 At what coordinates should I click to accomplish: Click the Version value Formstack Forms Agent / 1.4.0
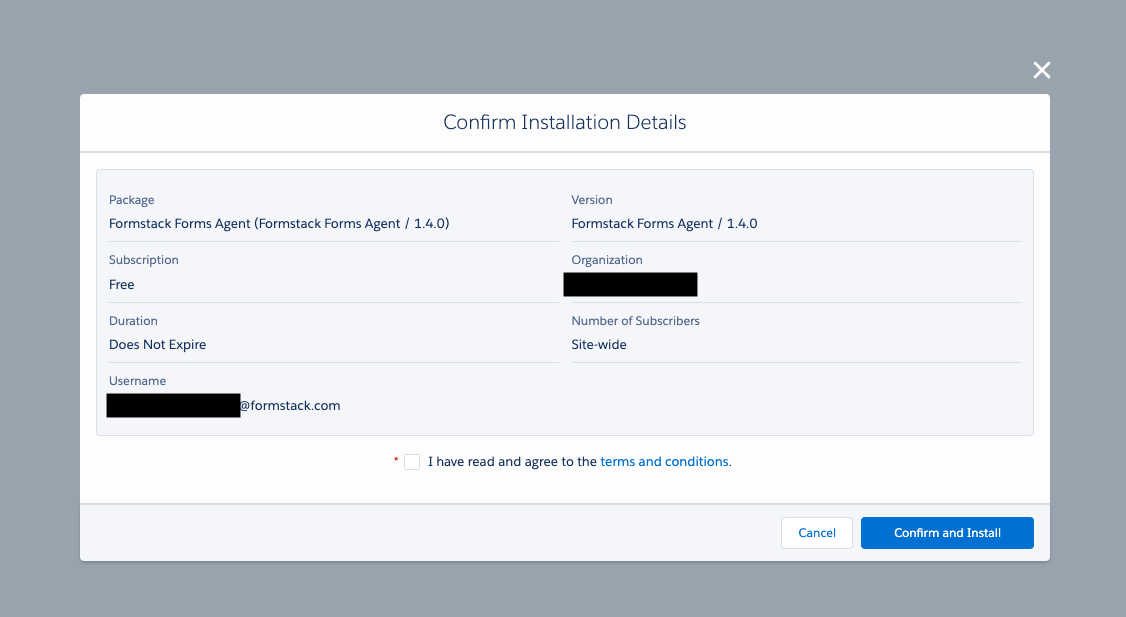click(664, 224)
